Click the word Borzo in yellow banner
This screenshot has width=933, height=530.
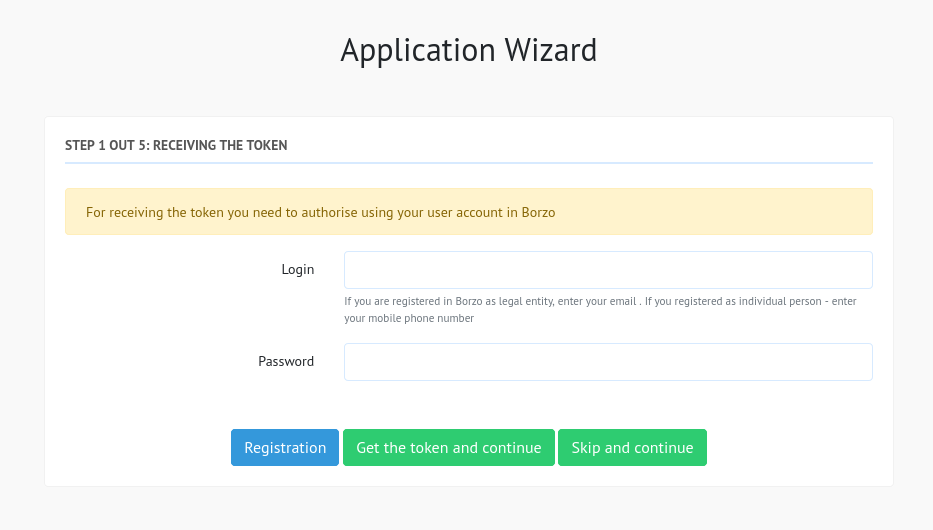[538, 212]
